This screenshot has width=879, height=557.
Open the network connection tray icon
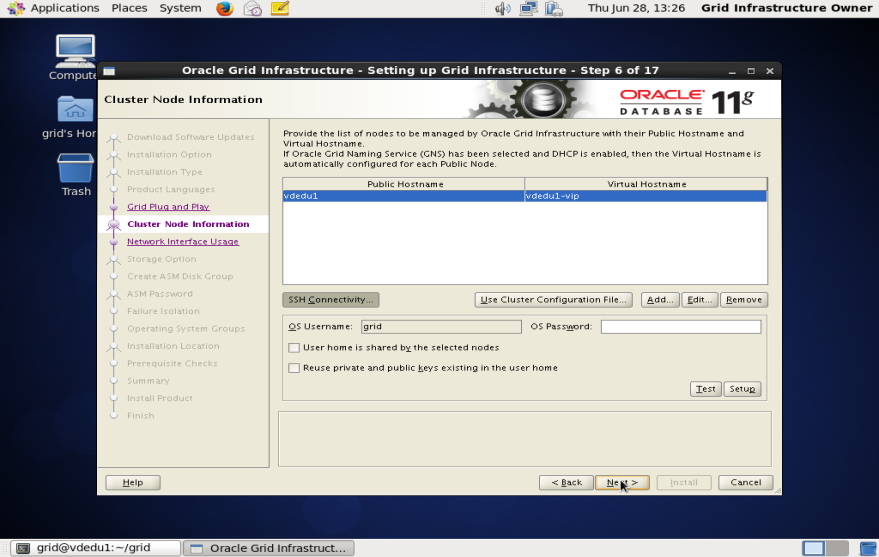pyautogui.click(x=528, y=8)
